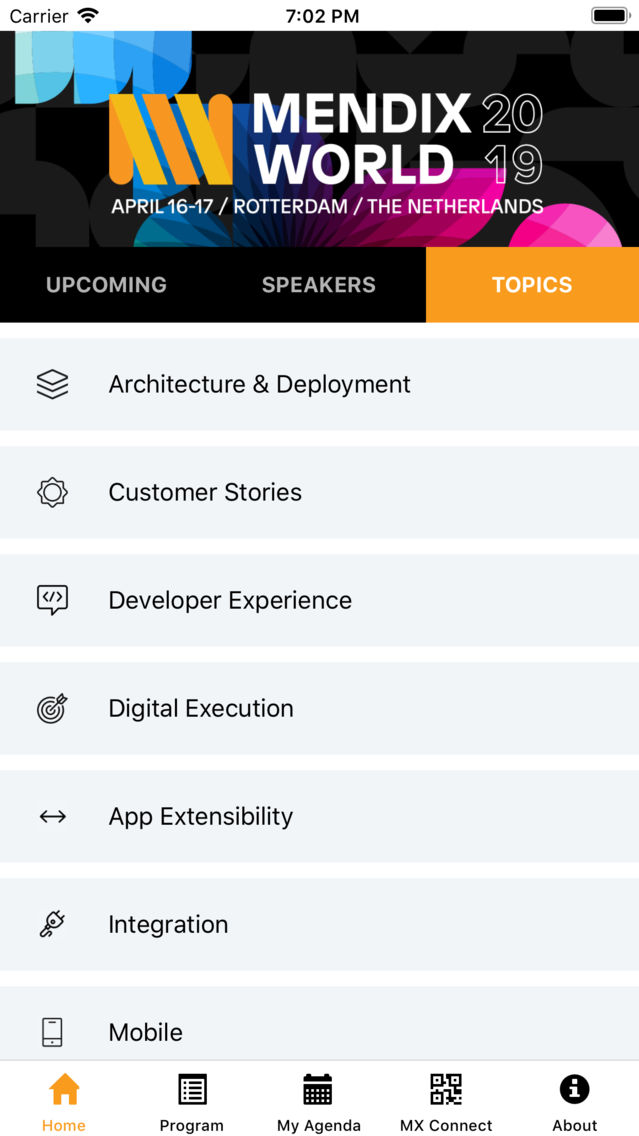This screenshot has width=639, height=1136.
Task: Go to My Agenda label
Action: [319, 1126]
